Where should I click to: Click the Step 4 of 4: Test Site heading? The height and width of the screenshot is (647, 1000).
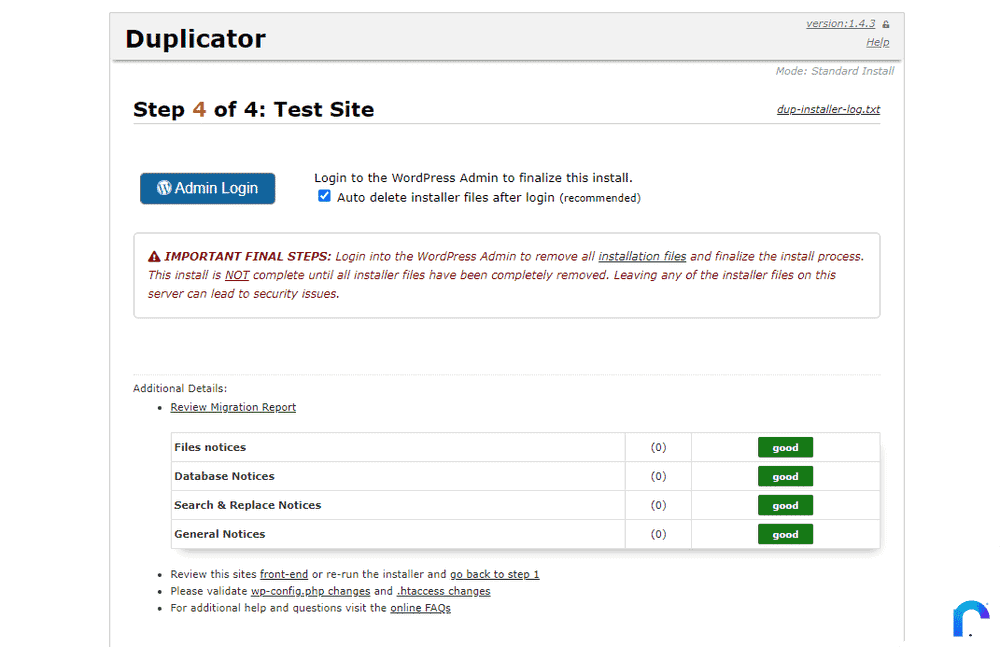click(x=253, y=109)
